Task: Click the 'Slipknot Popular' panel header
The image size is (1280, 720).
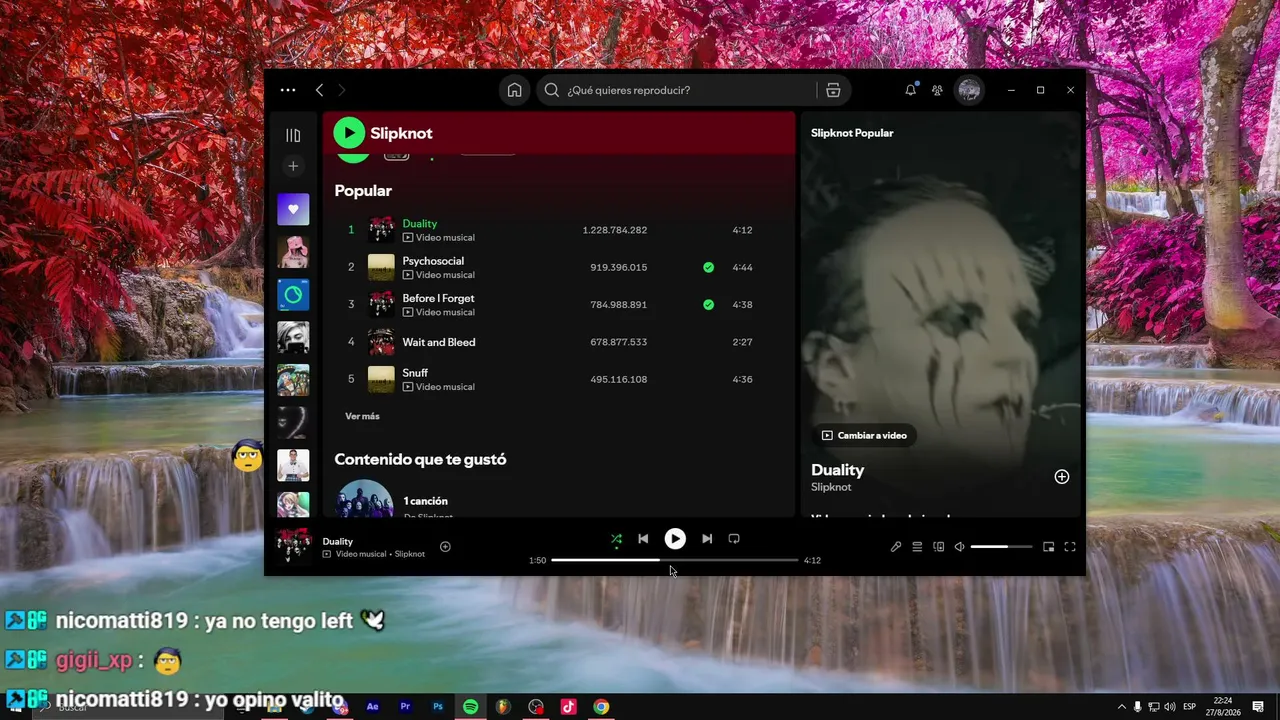Action: pyautogui.click(x=852, y=133)
